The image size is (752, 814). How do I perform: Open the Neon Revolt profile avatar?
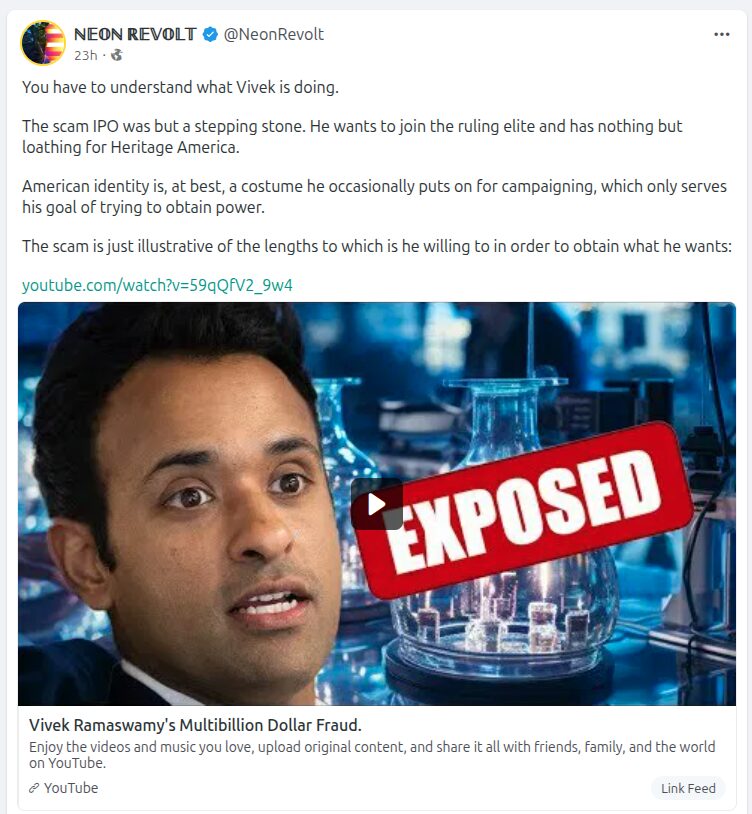[43, 43]
